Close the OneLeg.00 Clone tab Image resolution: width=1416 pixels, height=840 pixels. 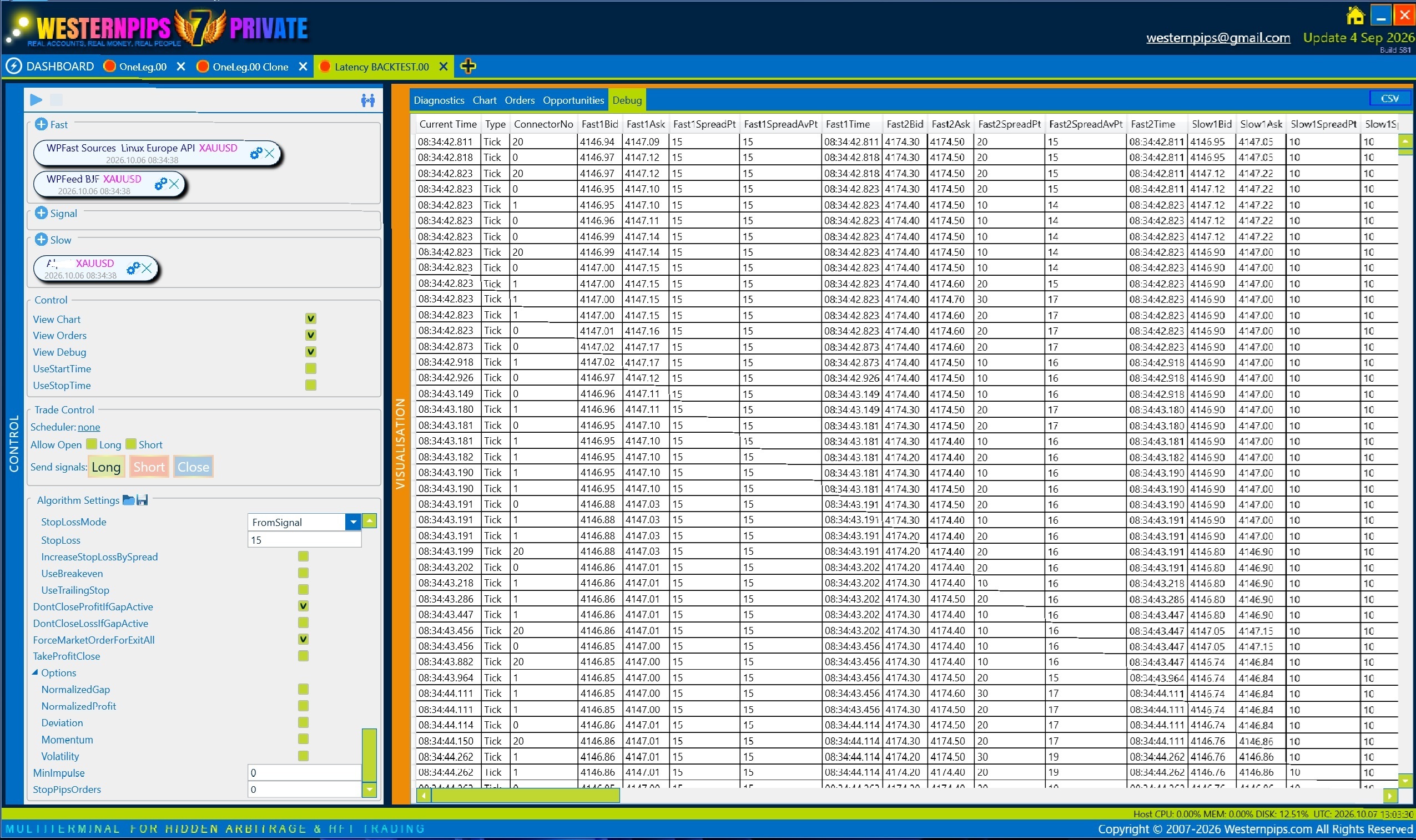303,66
